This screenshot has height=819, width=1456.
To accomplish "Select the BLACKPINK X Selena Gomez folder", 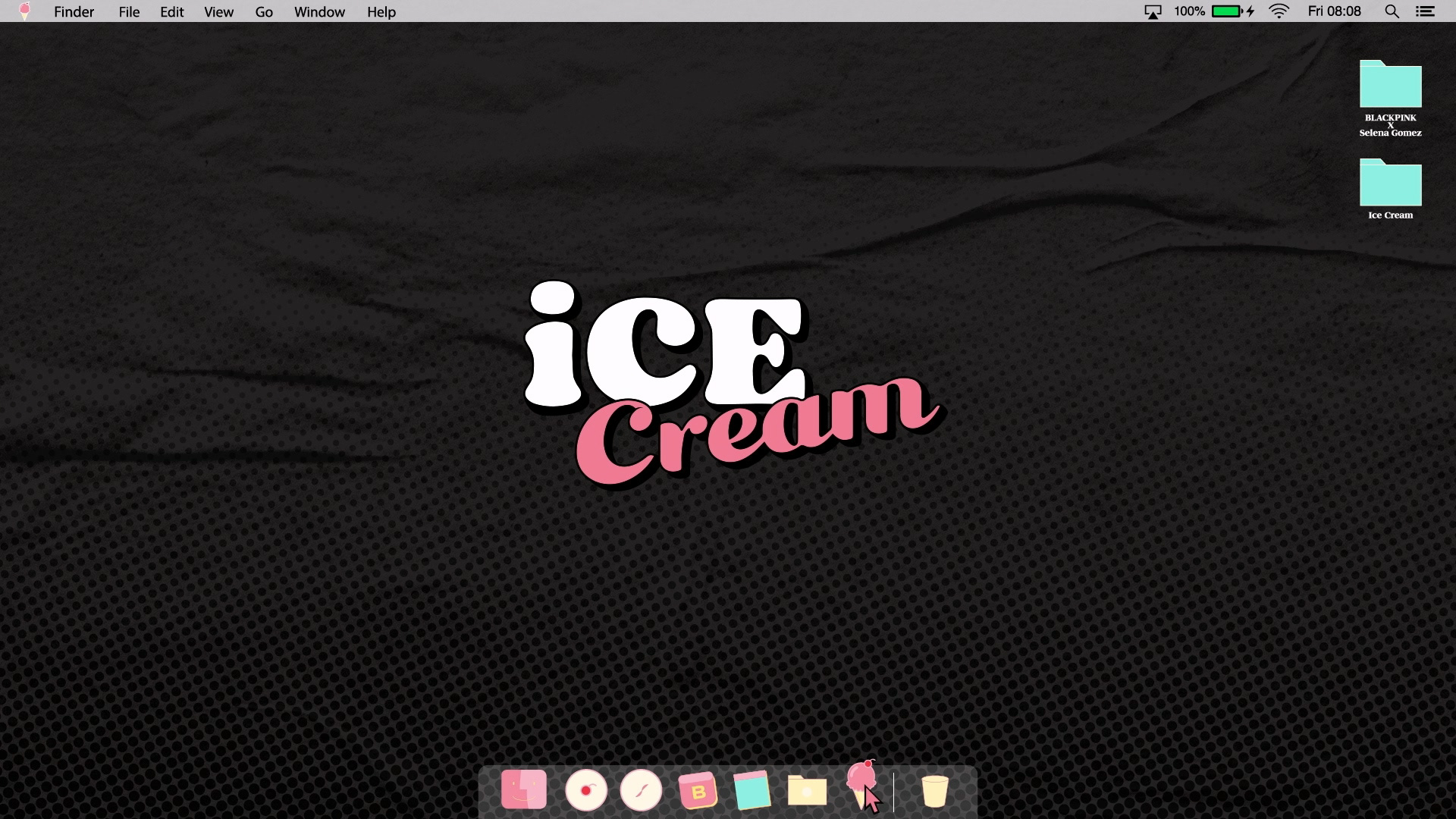I will 1390,83.
